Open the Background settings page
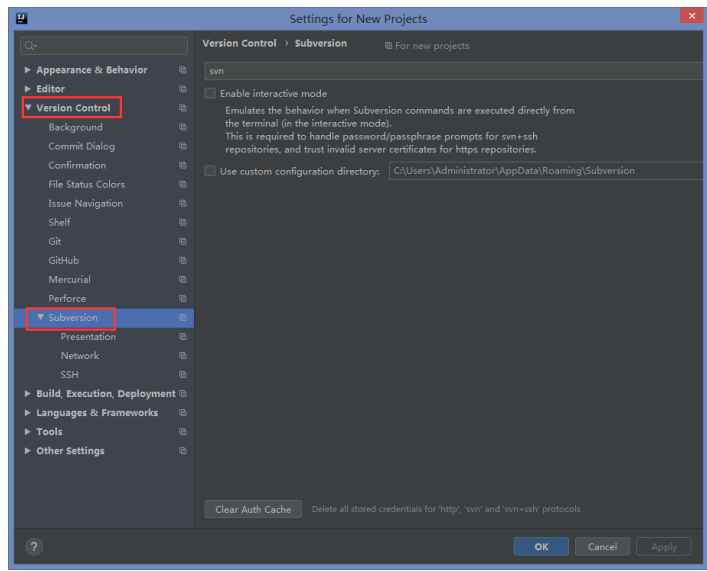The height and width of the screenshot is (571, 707). coord(76,127)
